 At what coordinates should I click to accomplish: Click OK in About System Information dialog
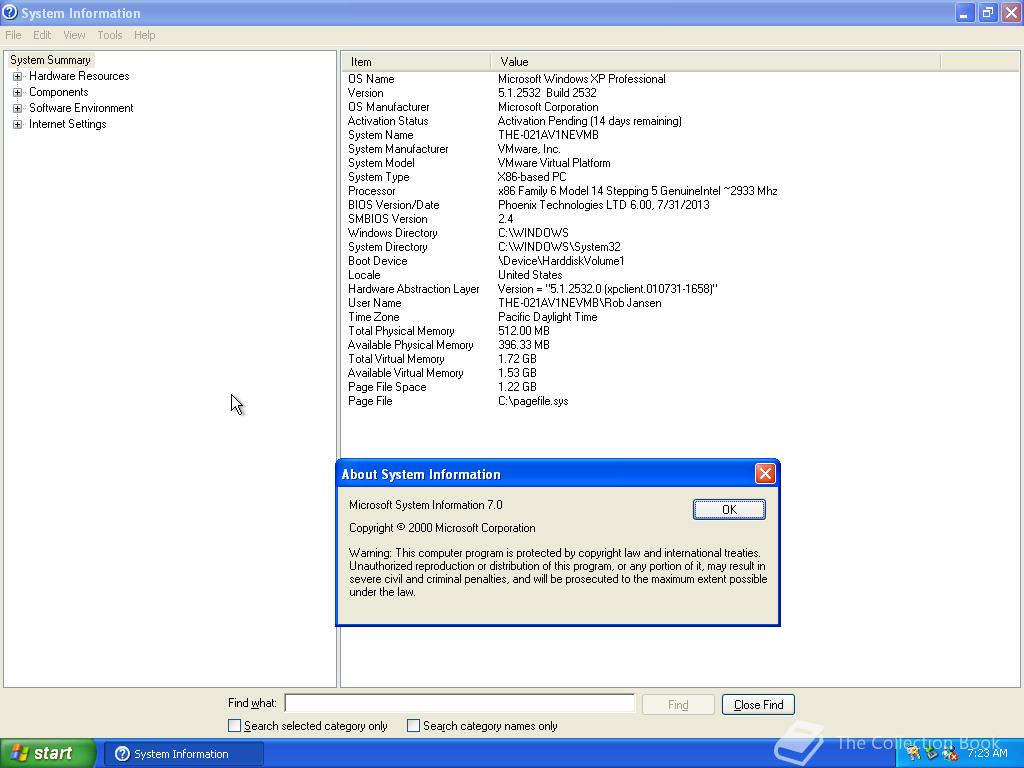coord(729,509)
